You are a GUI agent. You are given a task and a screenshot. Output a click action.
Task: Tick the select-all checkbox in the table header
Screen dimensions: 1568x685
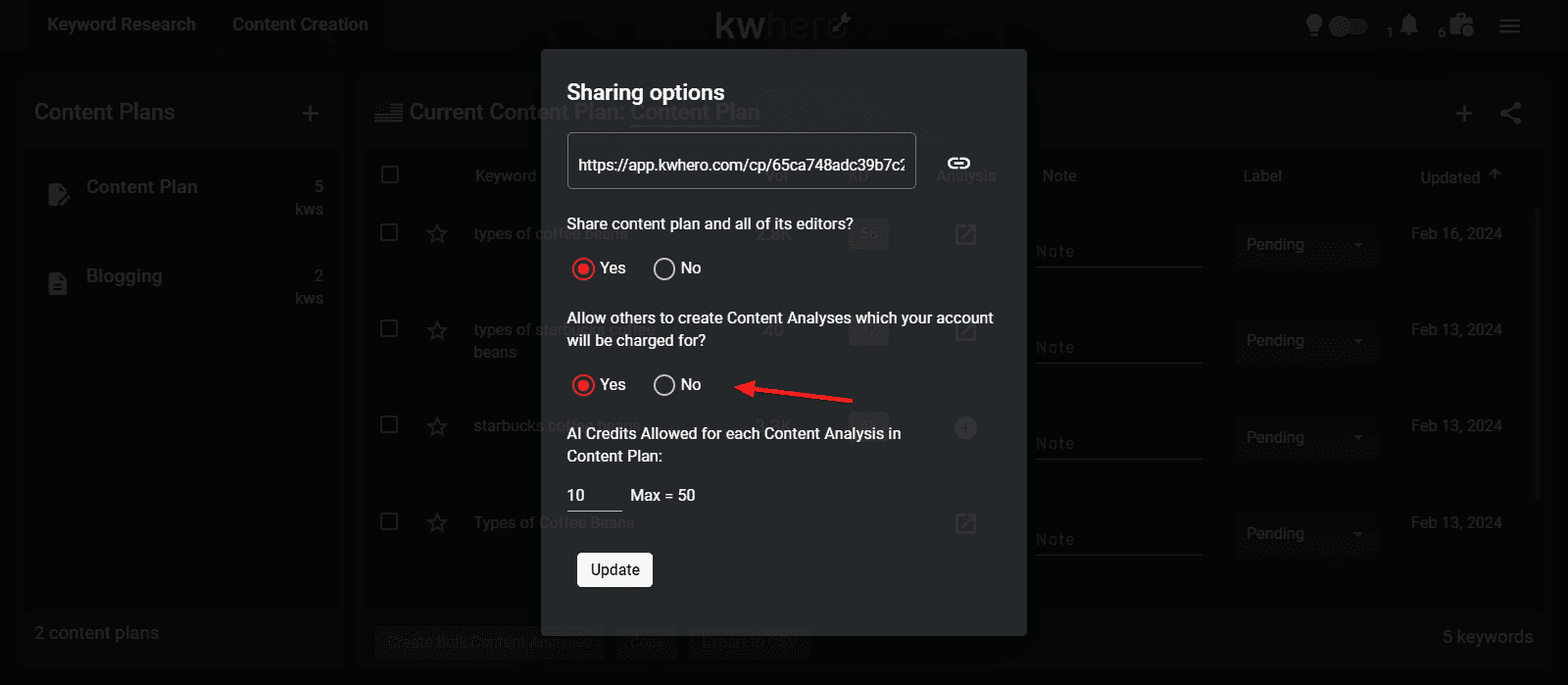coord(390,174)
